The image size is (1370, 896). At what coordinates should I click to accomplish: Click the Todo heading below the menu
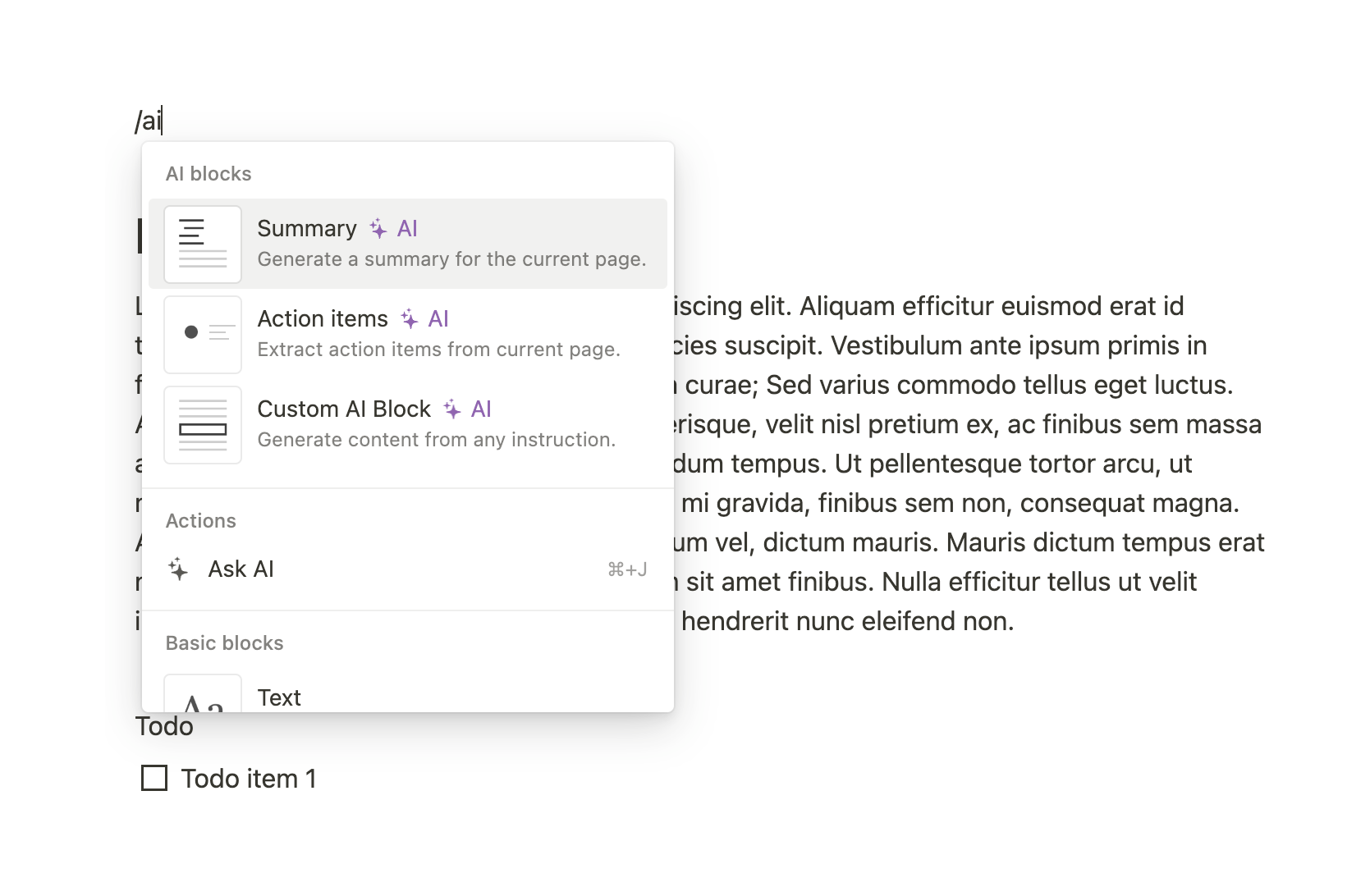[x=163, y=726]
